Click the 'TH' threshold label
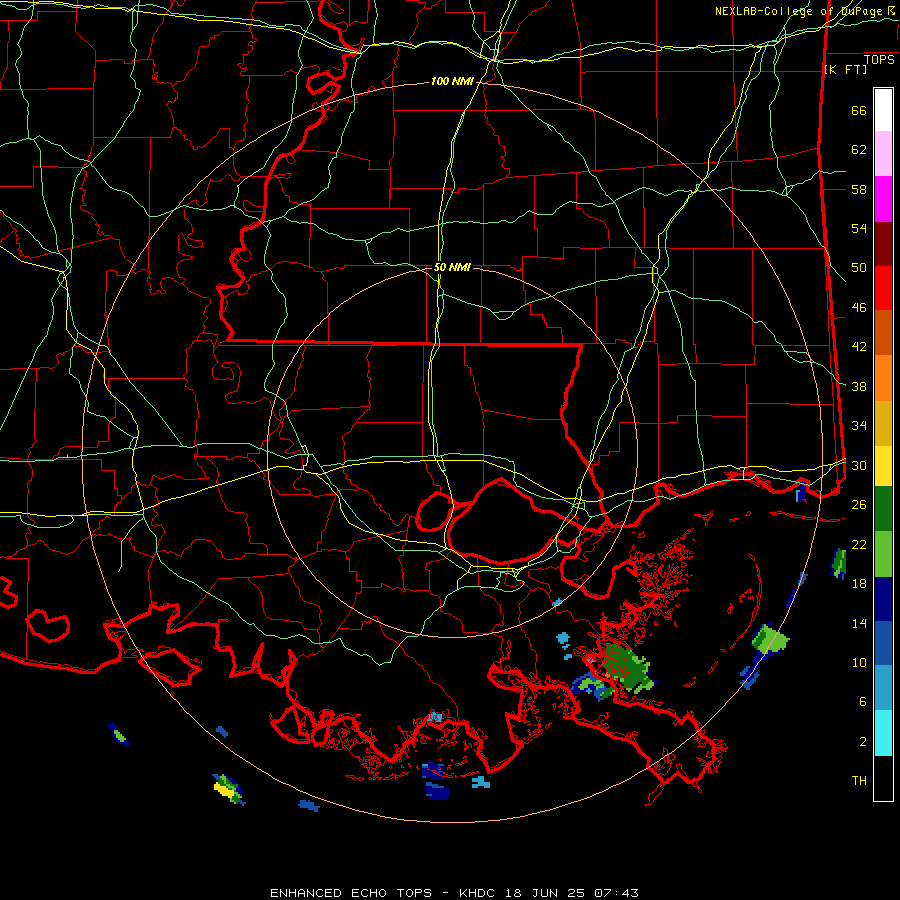 click(859, 781)
